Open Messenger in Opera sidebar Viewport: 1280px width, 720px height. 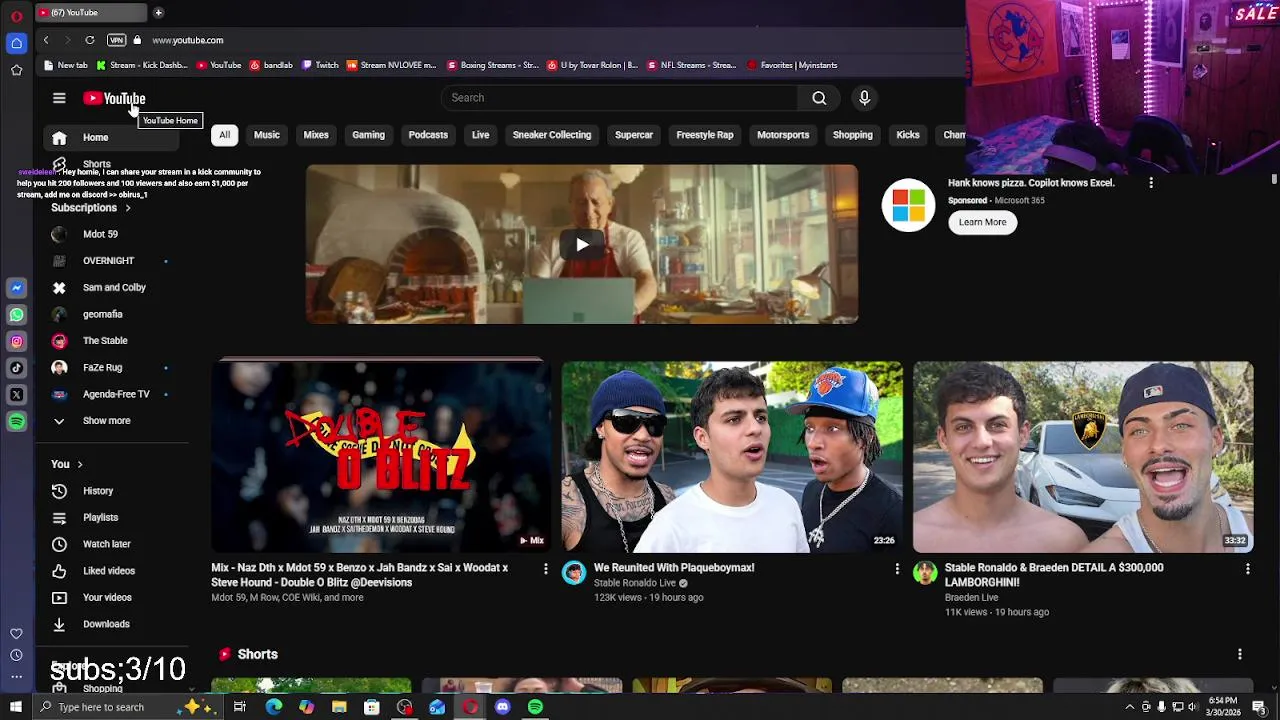click(x=16, y=288)
